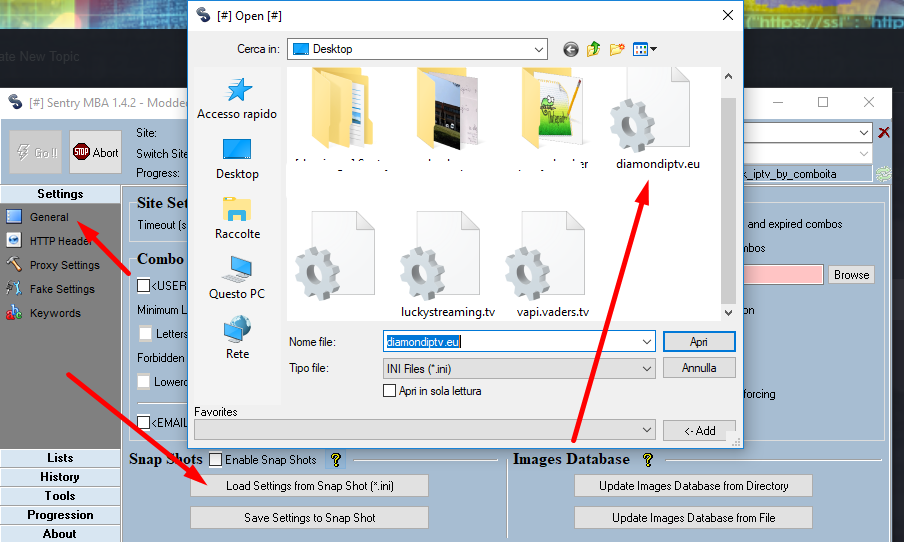Viewport: 904px width, 542px height.
Task: Click the Abort stop sign button in Sentry MBA
Action: coord(96,152)
